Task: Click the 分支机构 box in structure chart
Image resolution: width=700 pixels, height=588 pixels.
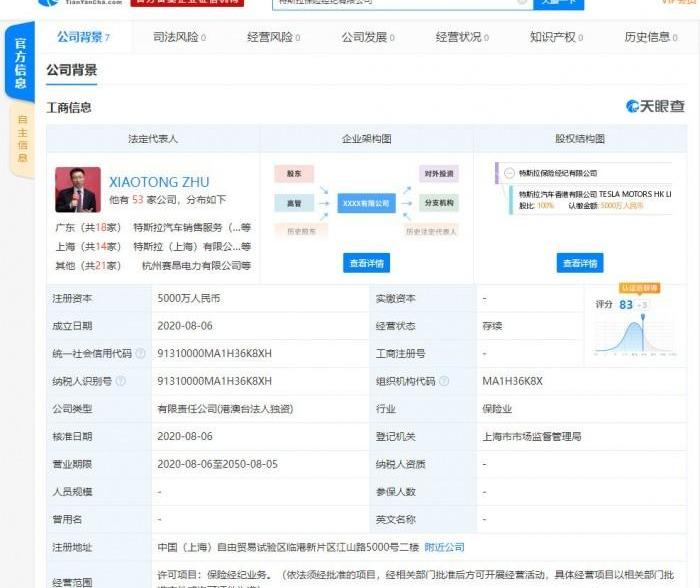Action: [439, 203]
